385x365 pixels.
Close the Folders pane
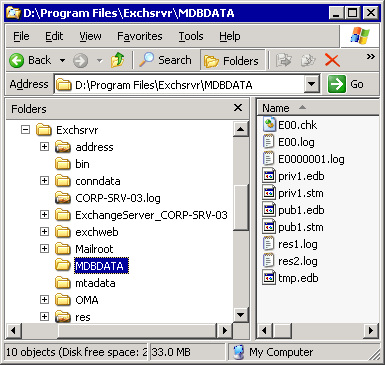(238, 108)
